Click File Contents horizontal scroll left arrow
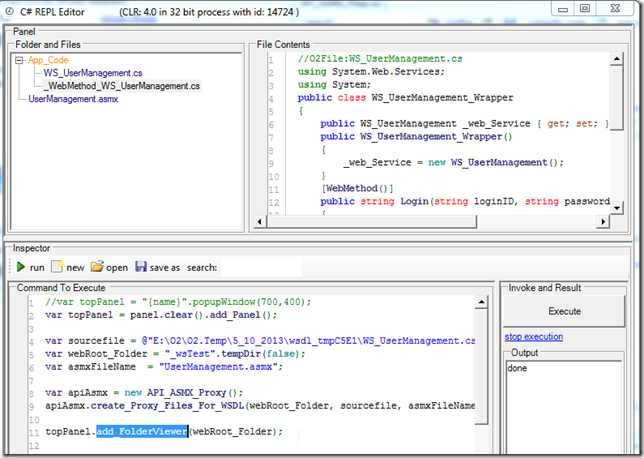Image resolution: width=644 pixels, height=458 pixels. pos(260,222)
